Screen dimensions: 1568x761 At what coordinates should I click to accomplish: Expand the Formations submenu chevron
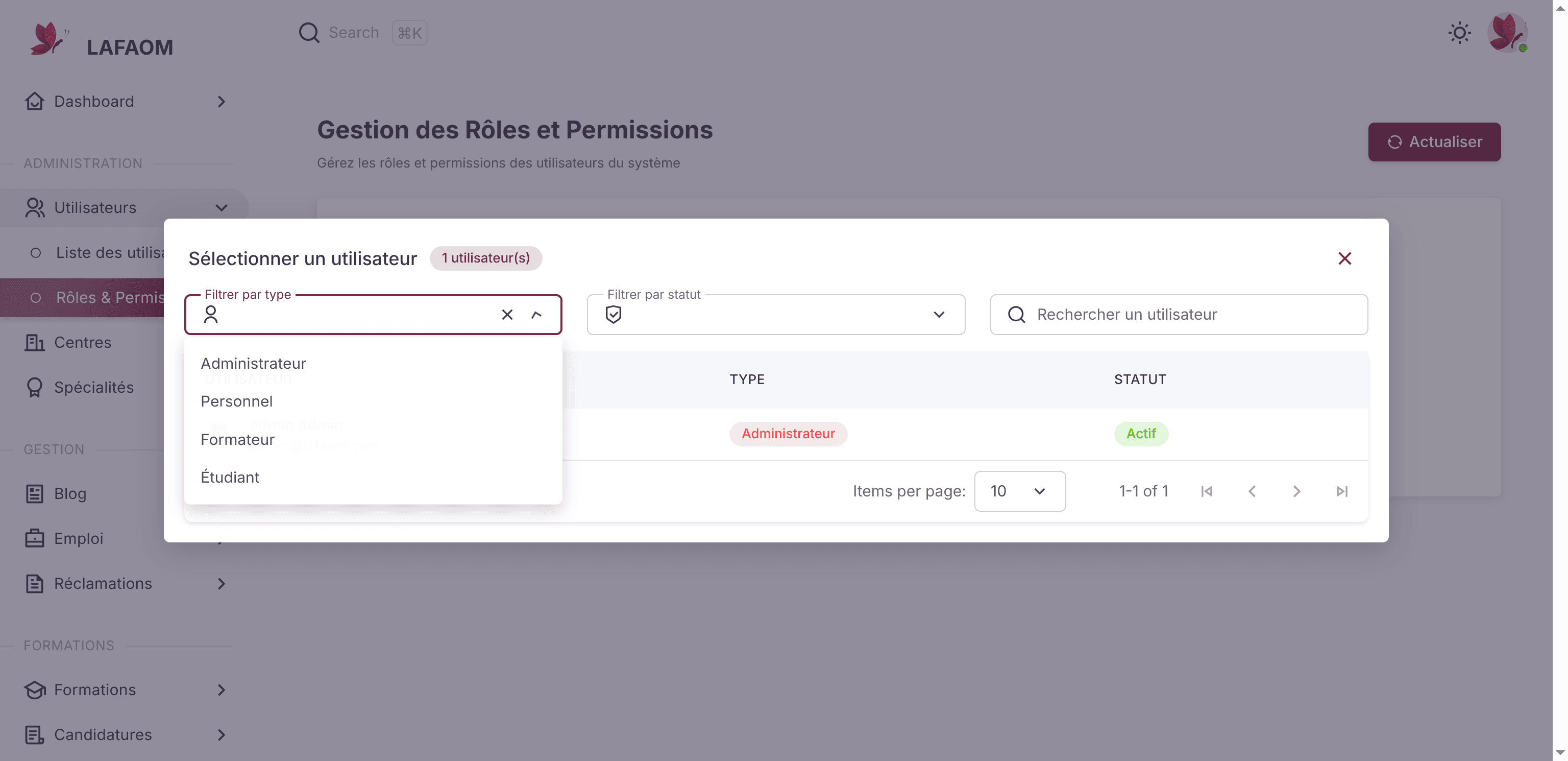222,689
